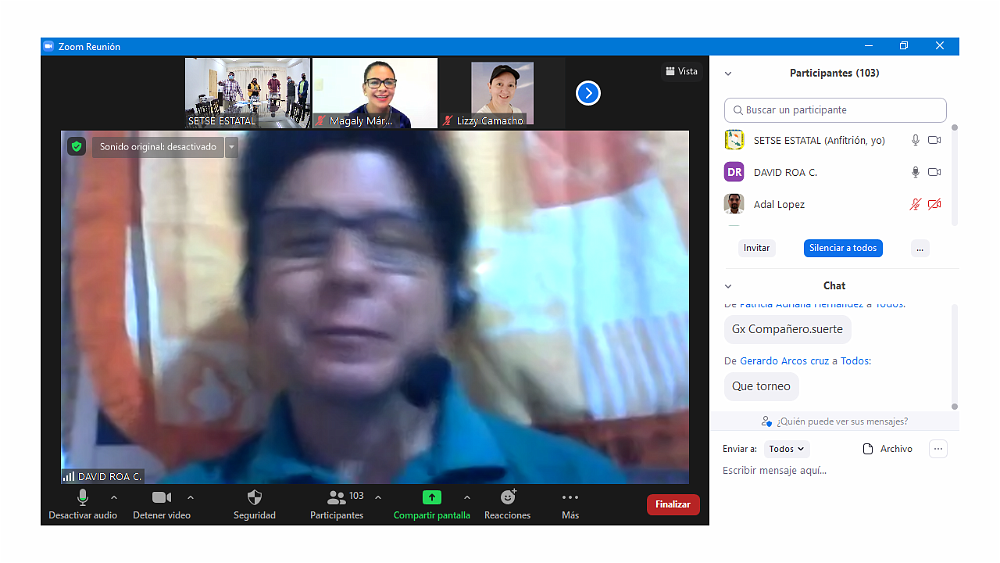Click the Participantes people icon
The height and width of the screenshot is (563, 1000).
[336, 497]
